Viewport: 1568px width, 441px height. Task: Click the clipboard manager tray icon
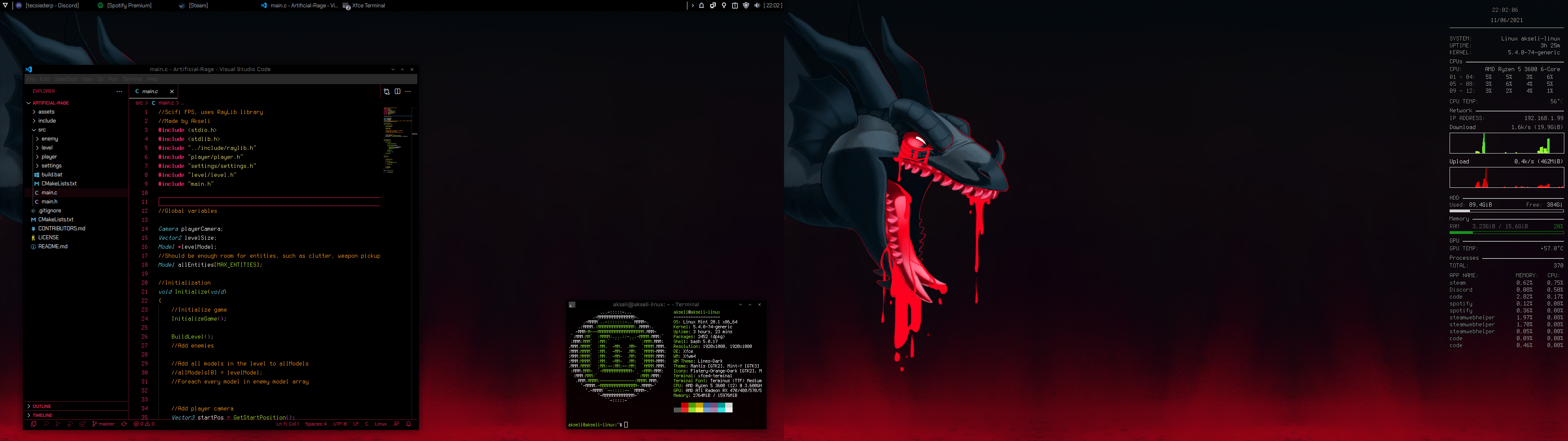[735, 5]
